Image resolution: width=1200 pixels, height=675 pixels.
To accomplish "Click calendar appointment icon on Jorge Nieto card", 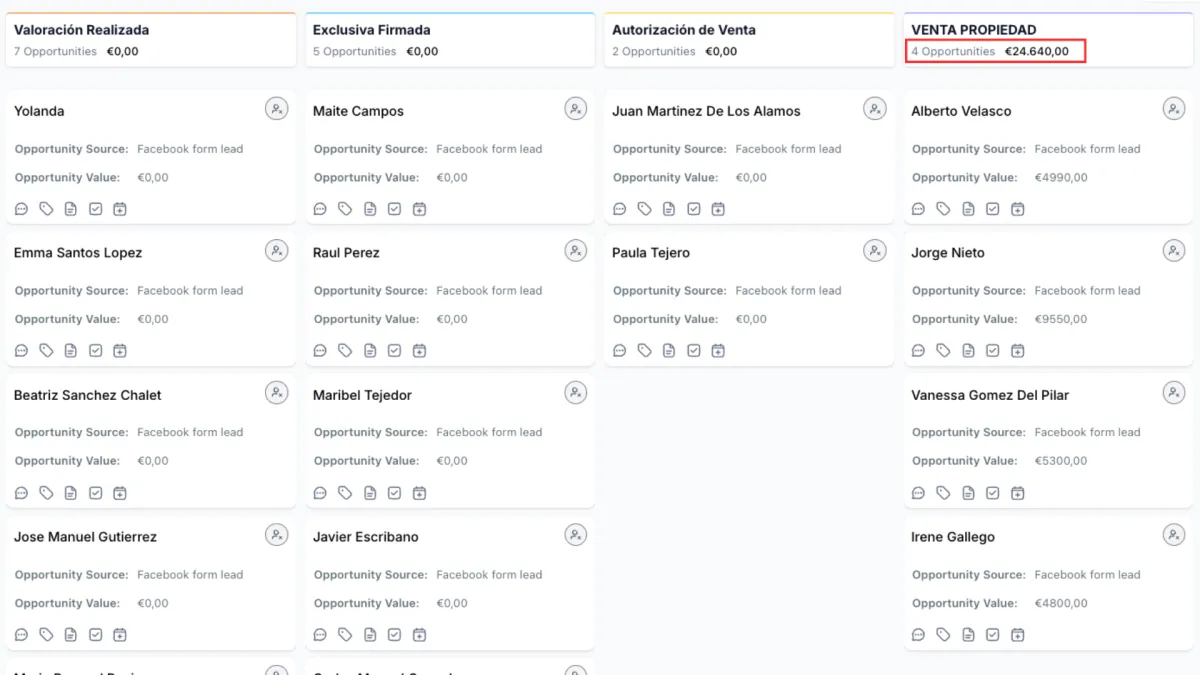I will pos(1017,351).
